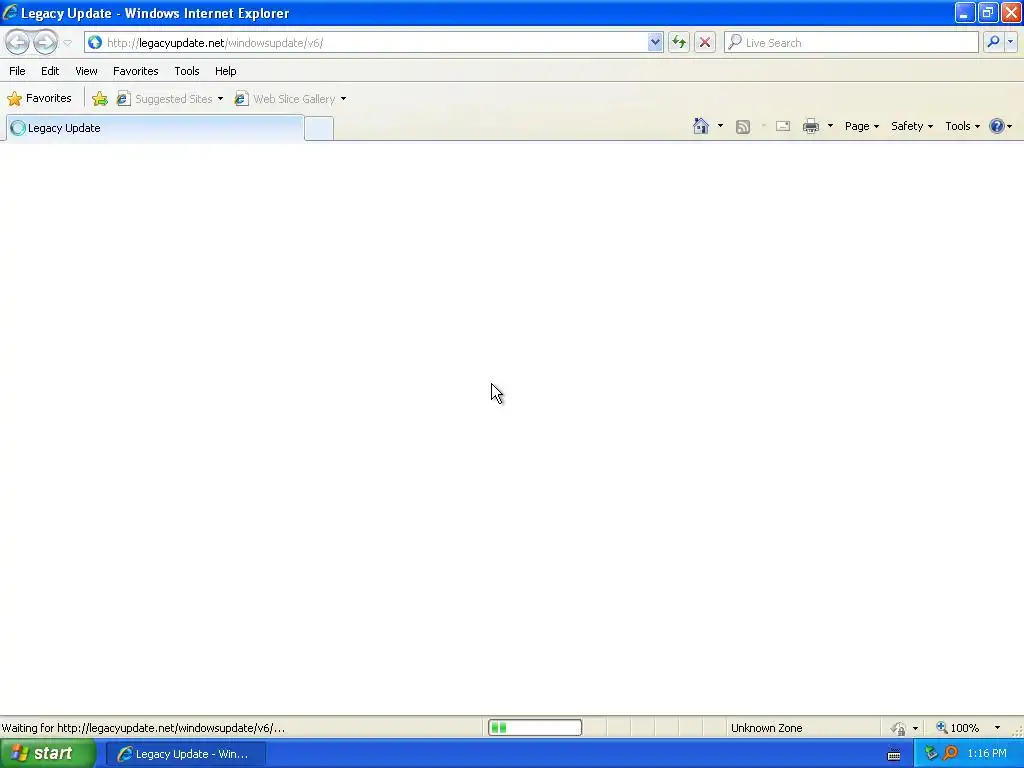Expand the Suggested Sites dropdown arrow
This screenshot has width=1024, height=768.
click(220, 99)
